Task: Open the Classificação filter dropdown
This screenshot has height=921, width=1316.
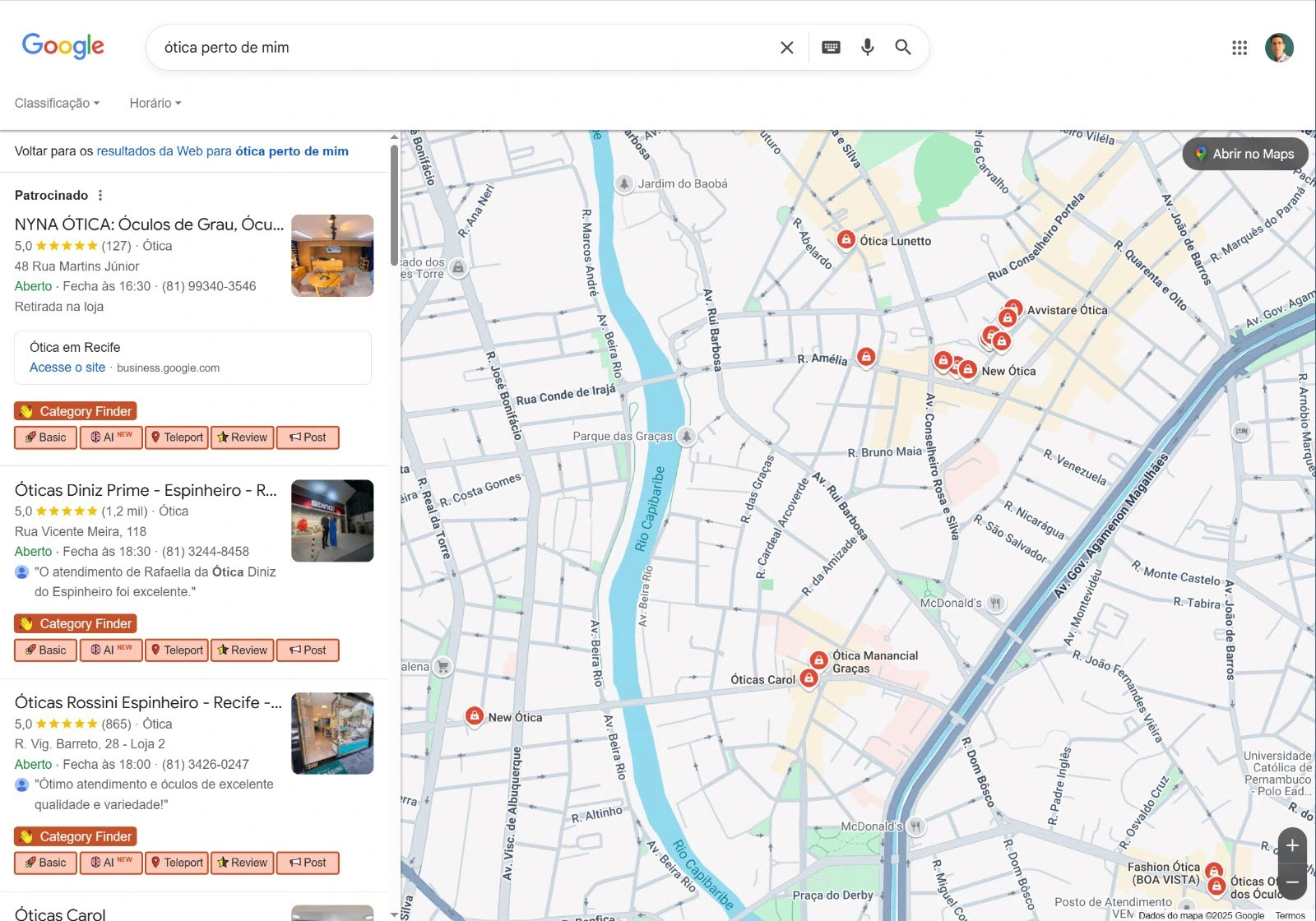Action: point(56,103)
